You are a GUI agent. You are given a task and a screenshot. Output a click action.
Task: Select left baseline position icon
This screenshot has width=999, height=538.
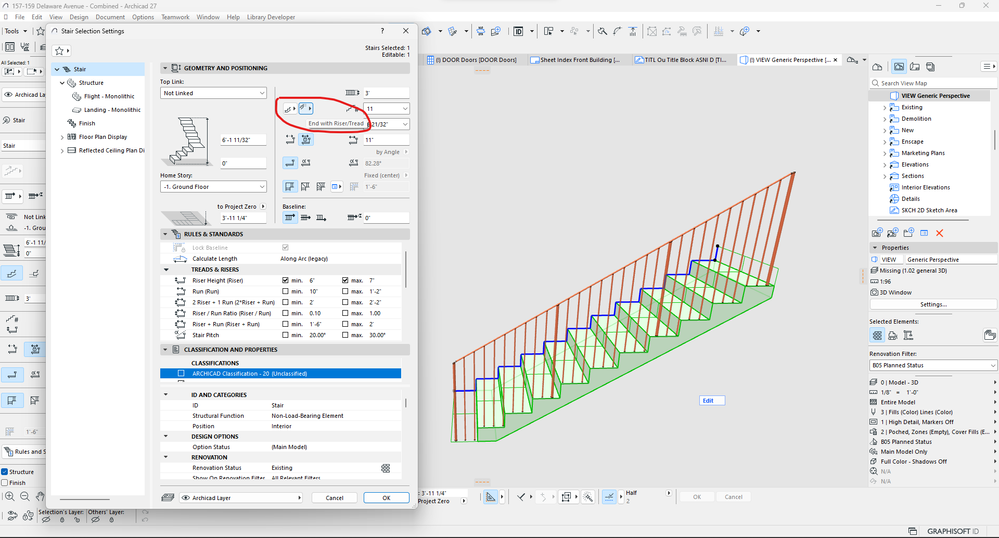point(290,217)
